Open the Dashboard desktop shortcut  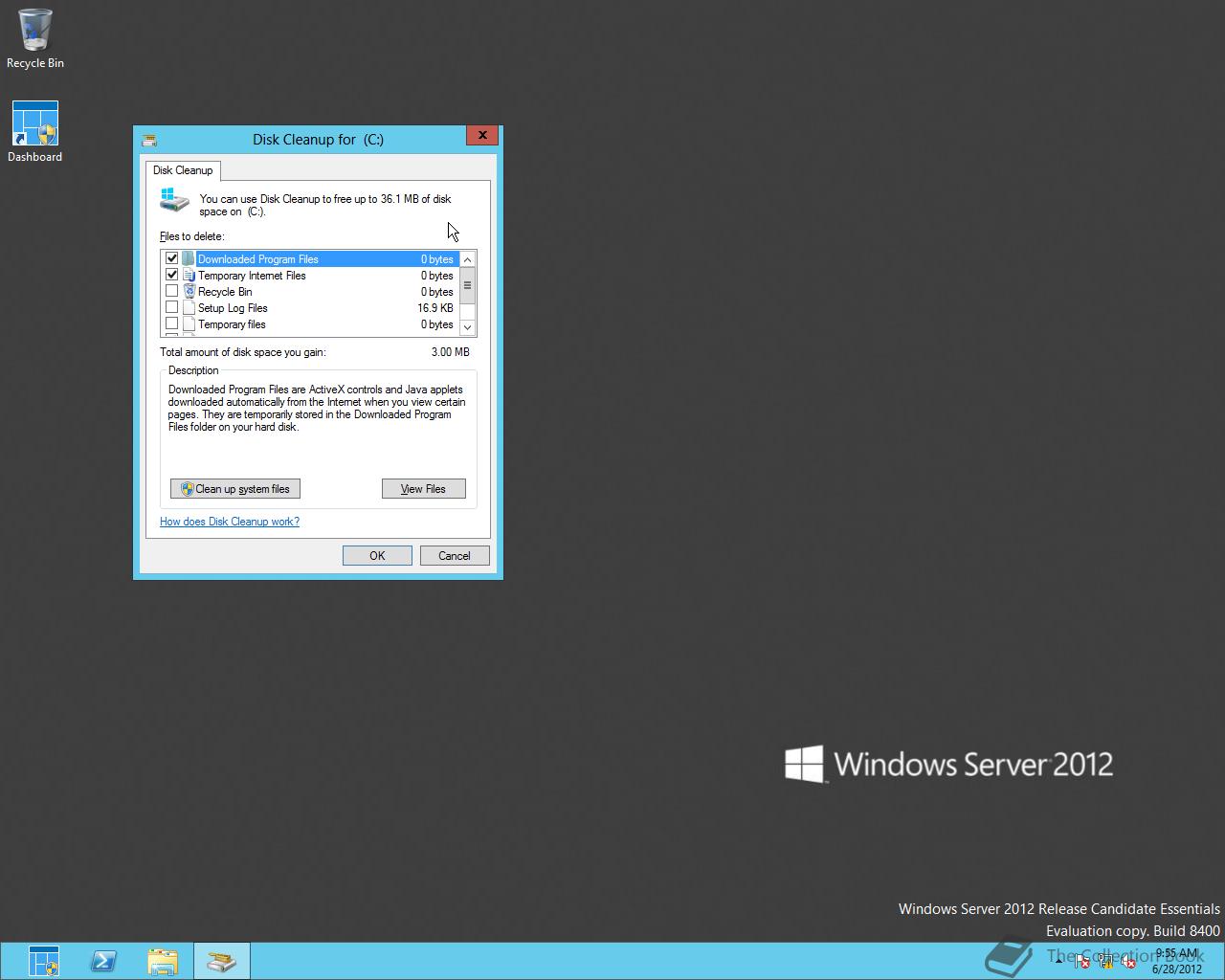click(x=35, y=132)
